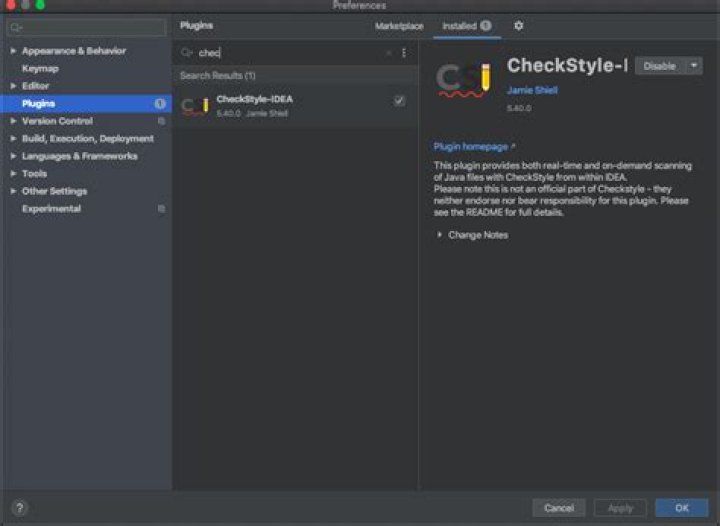Click the project-level icon beside Experimental
Viewport: 720px width, 526px height.
161,209
